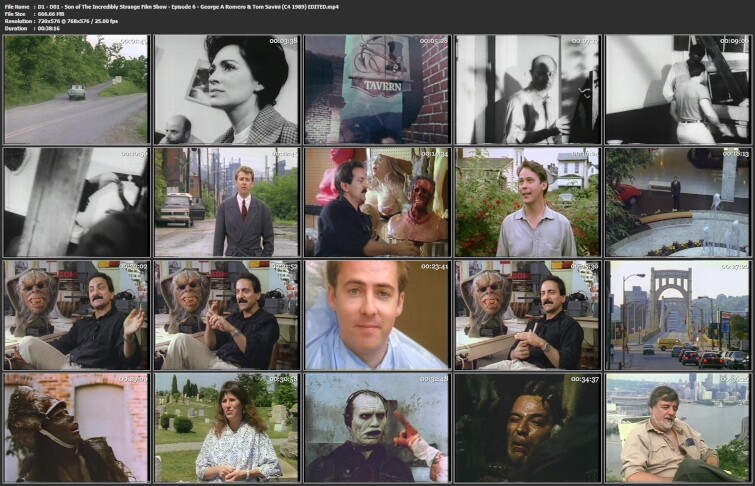This screenshot has height=486, width=755.
Task: Select the black-and-white woman close-up thumbnail
Action: 226,89
